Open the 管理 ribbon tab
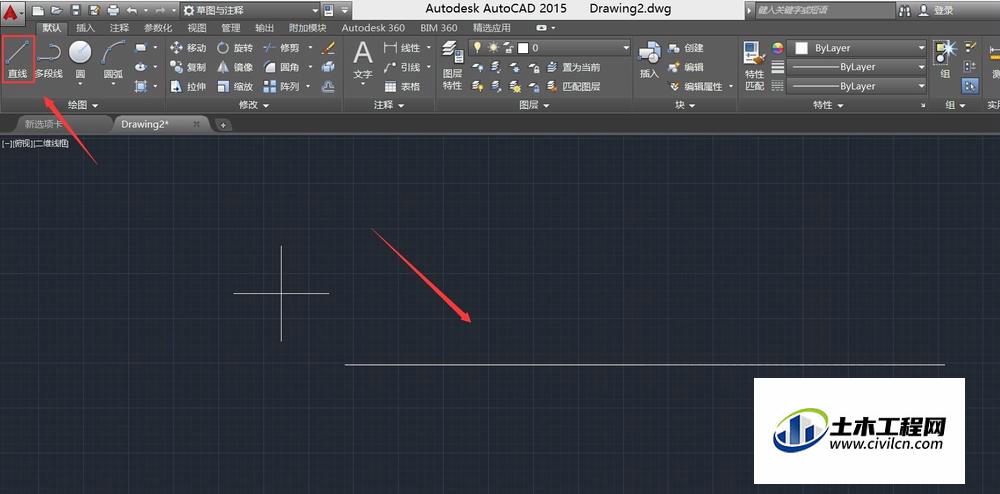1000x494 pixels. [x=231, y=28]
